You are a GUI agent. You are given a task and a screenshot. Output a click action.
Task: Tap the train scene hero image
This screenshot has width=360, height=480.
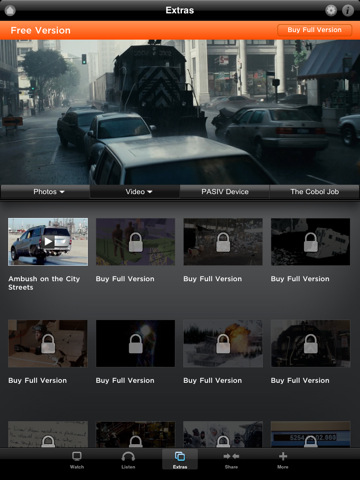tap(180, 112)
